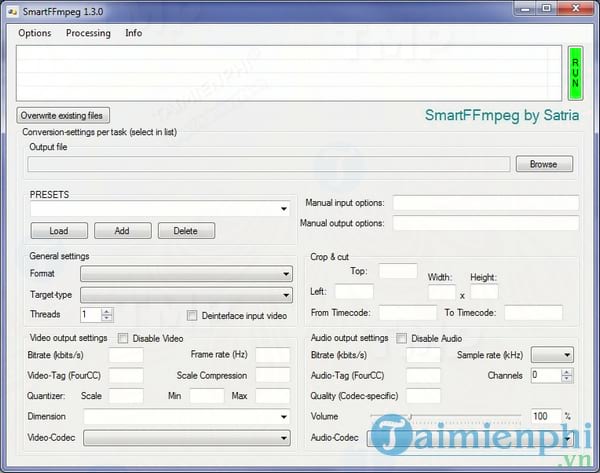Click the Quantizer Max field
This screenshot has width=600, height=473.
(272, 396)
